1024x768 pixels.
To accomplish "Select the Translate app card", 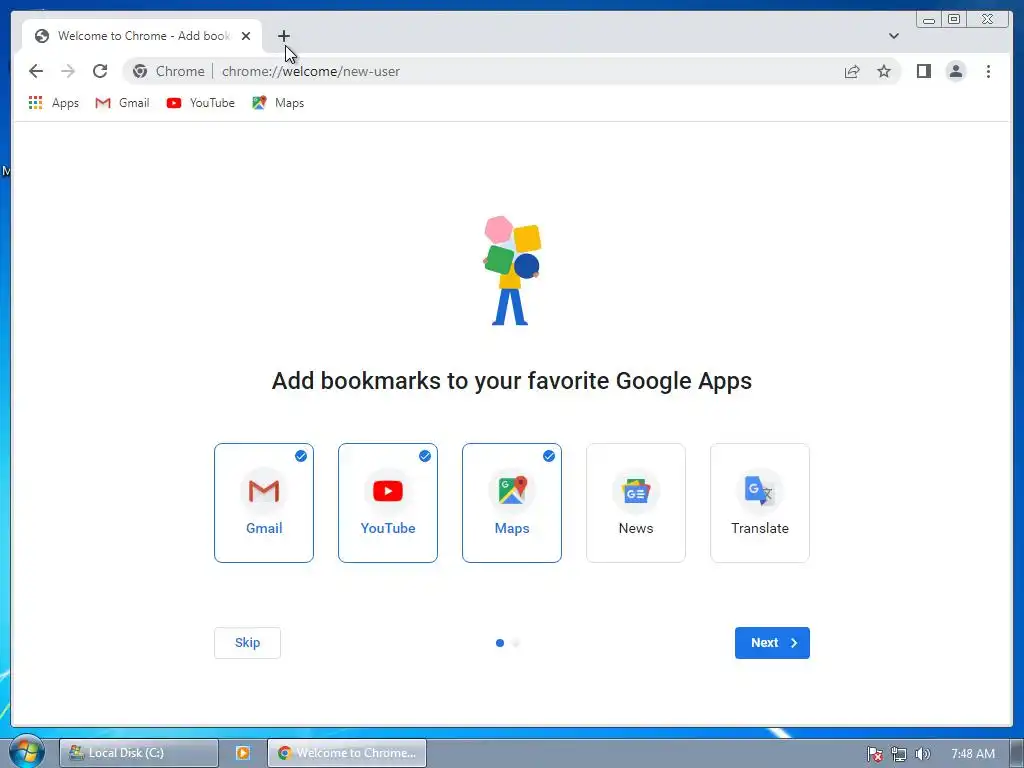I will tap(760, 503).
